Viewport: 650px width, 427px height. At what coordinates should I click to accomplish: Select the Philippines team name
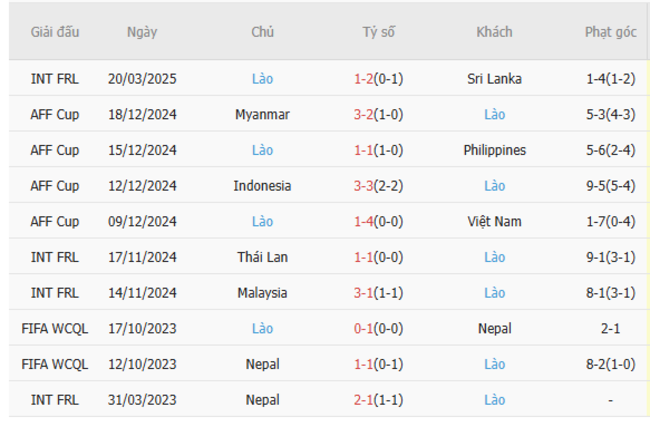click(x=494, y=150)
